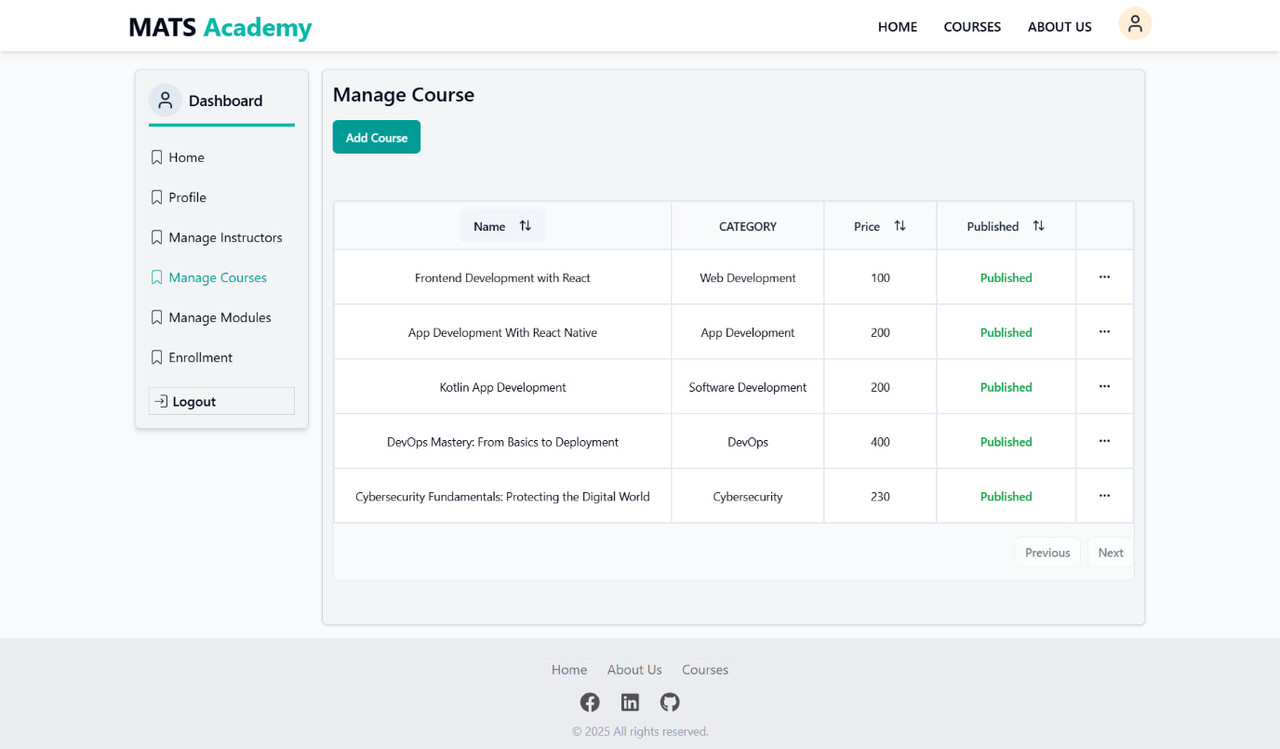The image size is (1280, 749).
Task: Click the Price column header label
Action: [x=867, y=227]
